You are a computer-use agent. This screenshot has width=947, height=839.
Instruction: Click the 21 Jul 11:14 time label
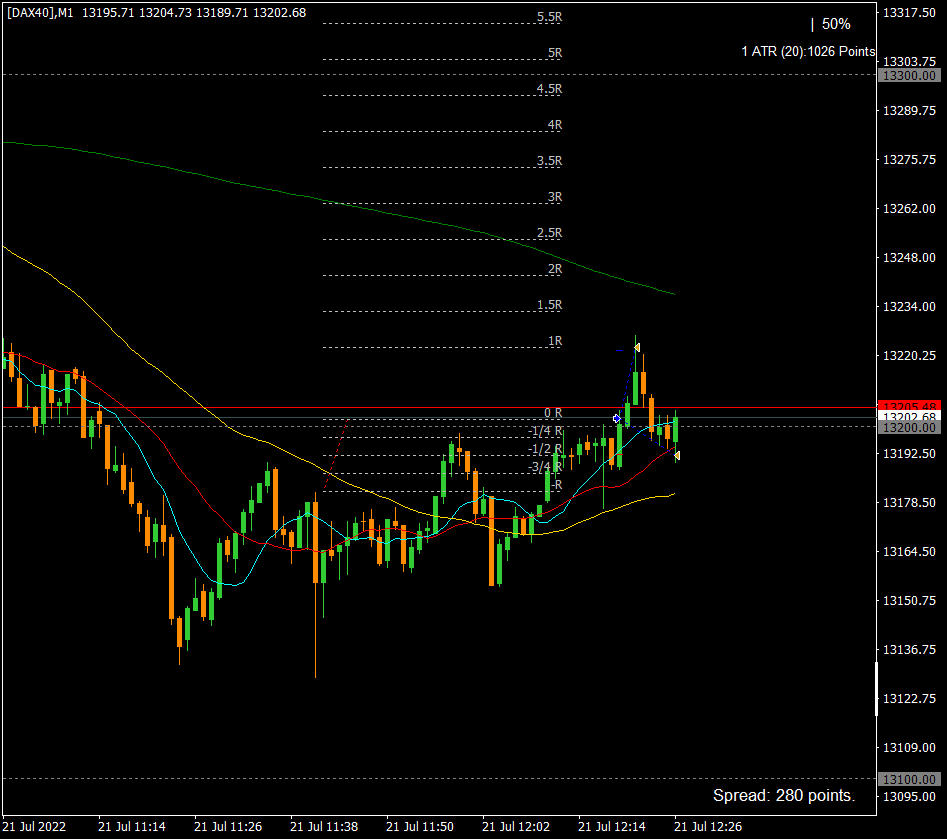pyautogui.click(x=132, y=826)
